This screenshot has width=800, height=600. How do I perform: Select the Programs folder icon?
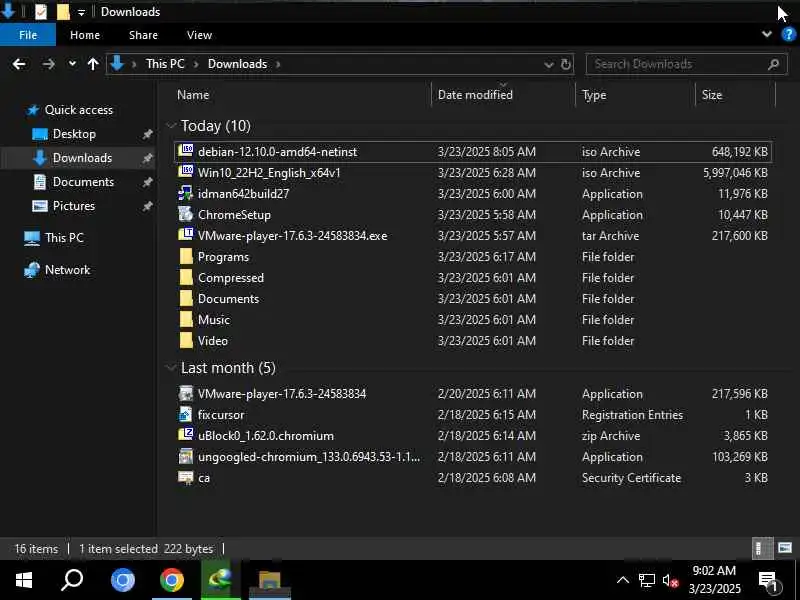click(186, 256)
